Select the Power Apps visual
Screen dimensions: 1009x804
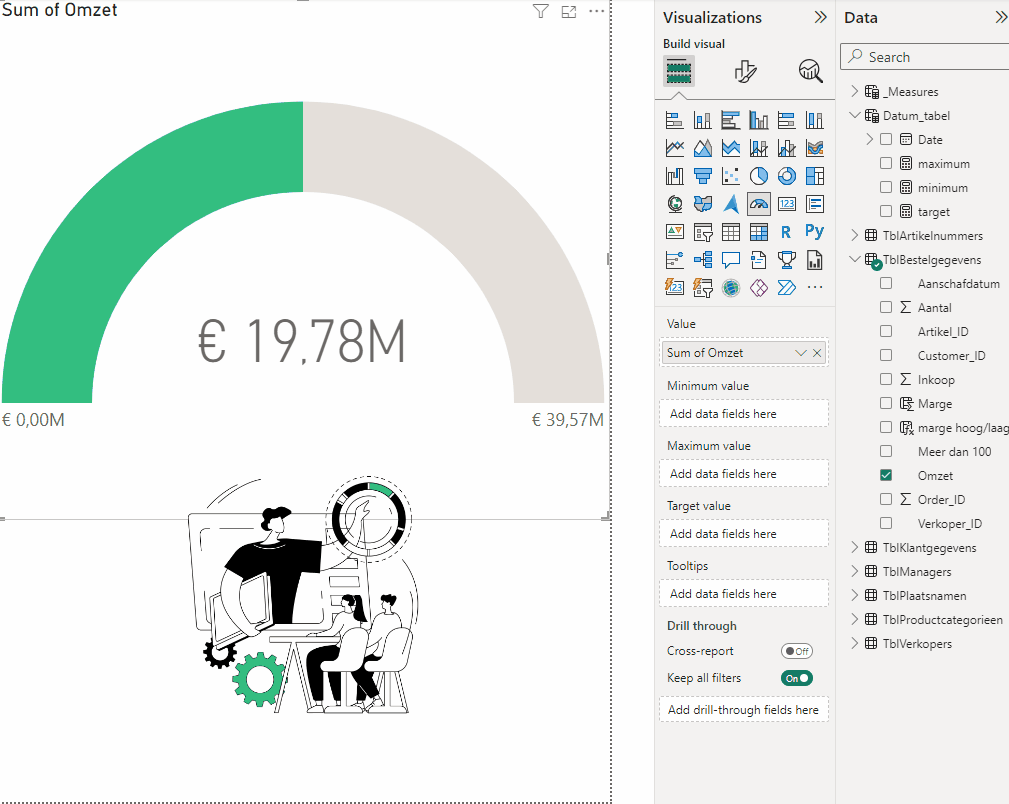[759, 288]
